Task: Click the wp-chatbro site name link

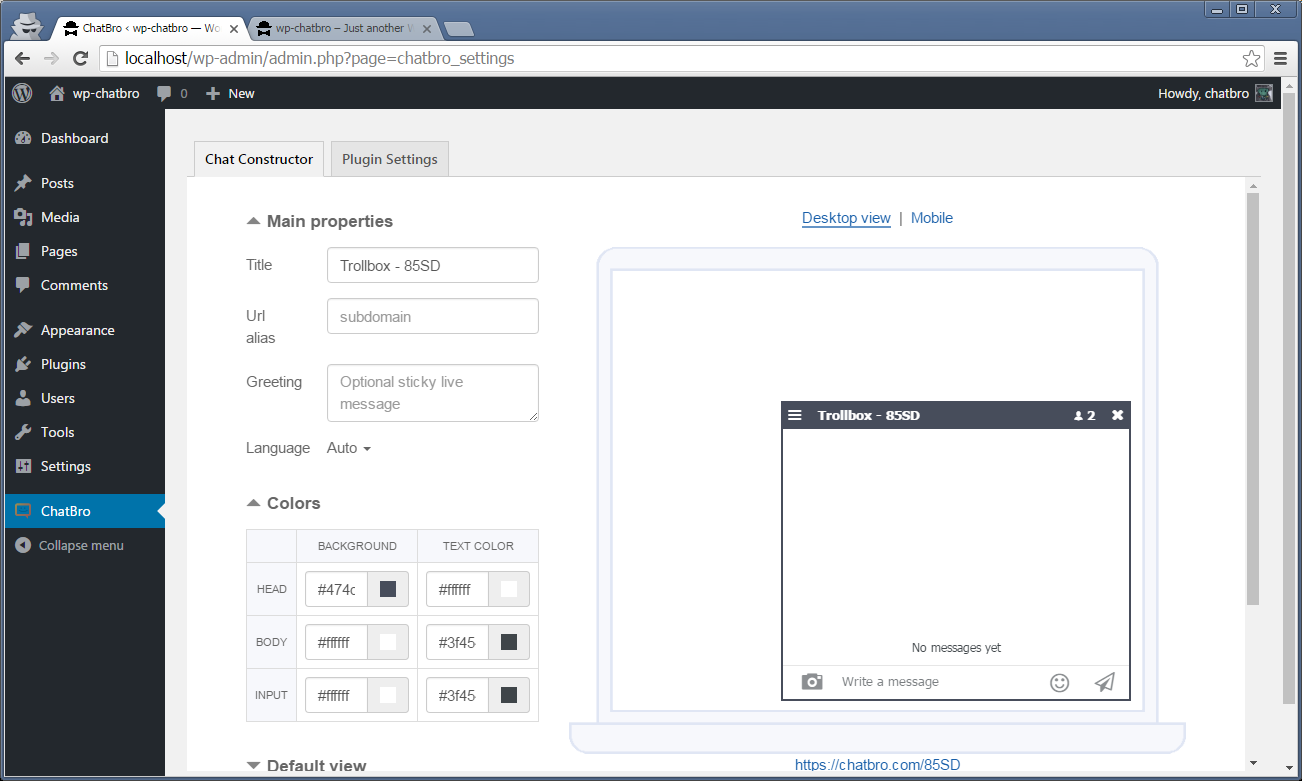Action: (x=106, y=93)
